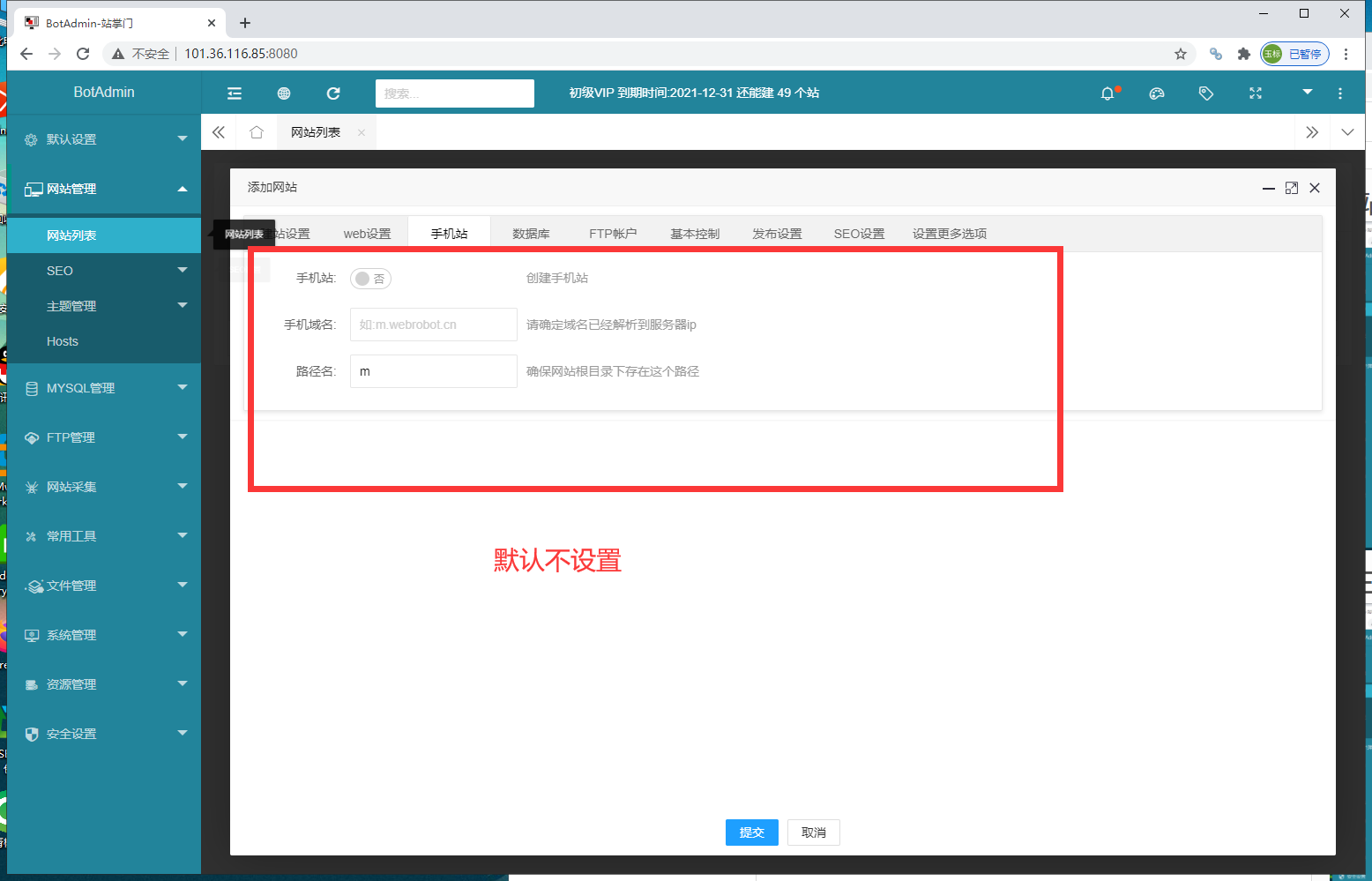Click browser back arrow
The image size is (1372, 881).
click(x=26, y=54)
